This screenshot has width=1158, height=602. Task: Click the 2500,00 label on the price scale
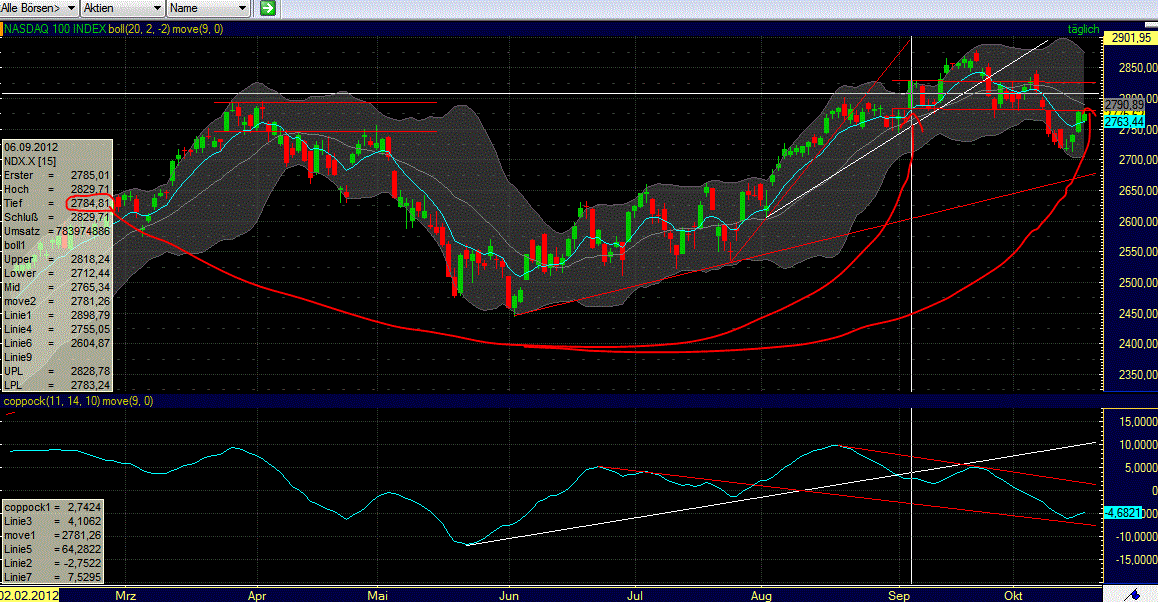coord(1137,283)
